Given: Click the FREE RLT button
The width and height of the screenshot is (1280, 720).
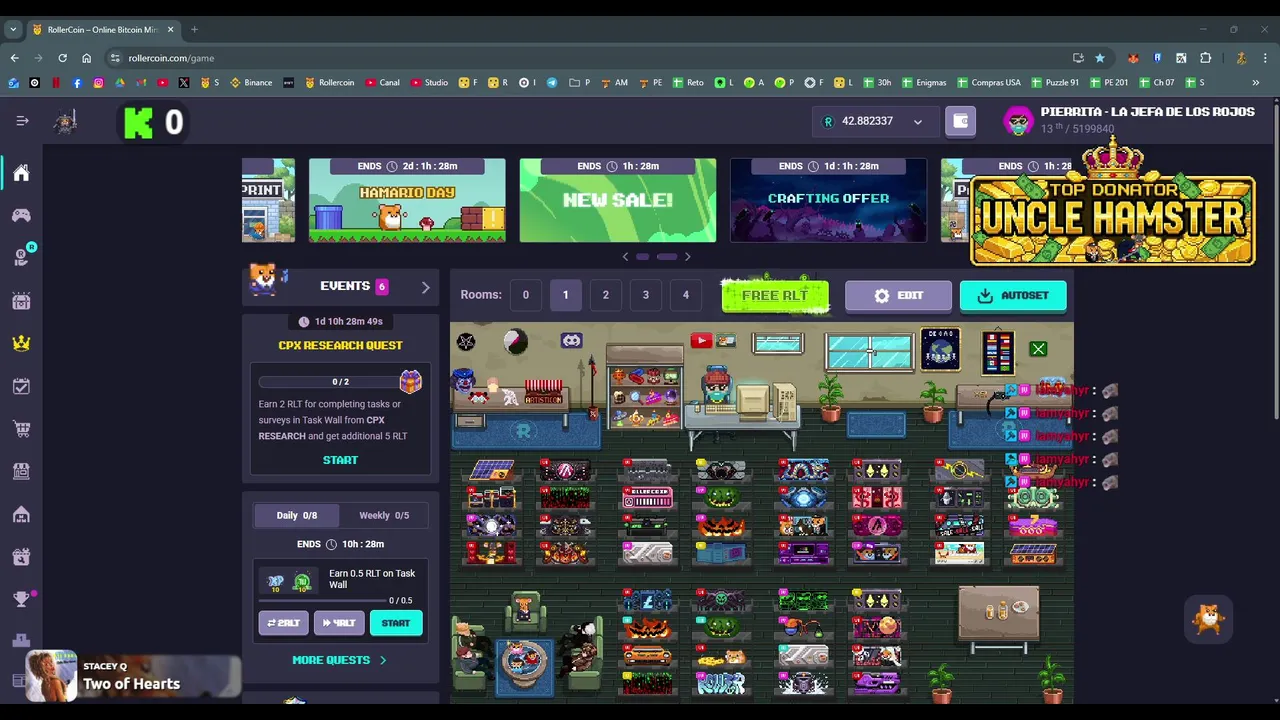Looking at the screenshot, I should point(775,296).
